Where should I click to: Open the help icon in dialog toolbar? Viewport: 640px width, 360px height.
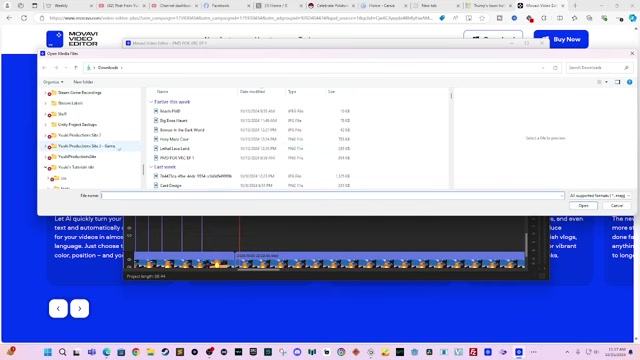630,82
